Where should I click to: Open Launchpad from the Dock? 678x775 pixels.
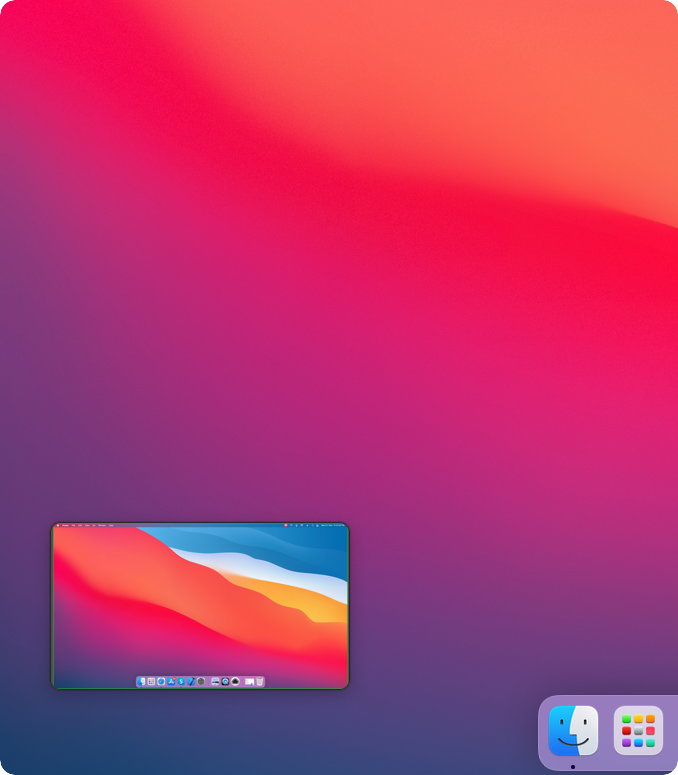[638, 731]
